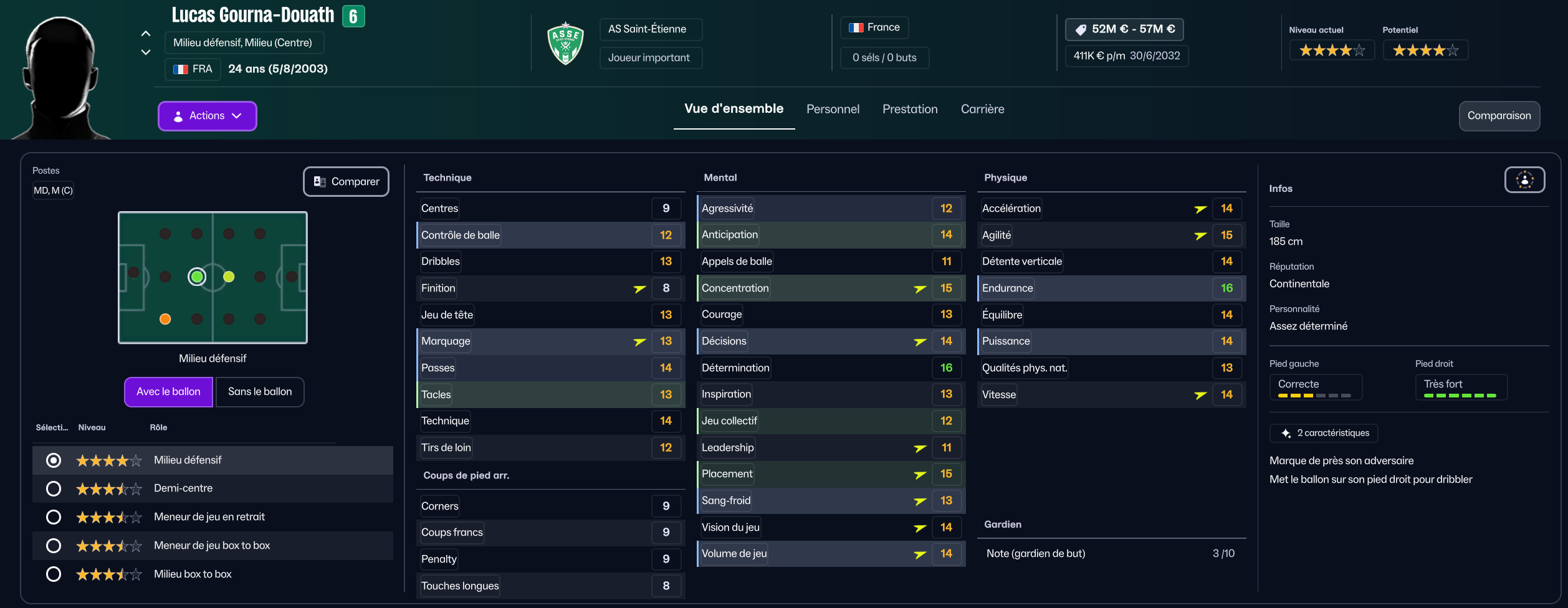Select the Milieu box to box radio

54,574
